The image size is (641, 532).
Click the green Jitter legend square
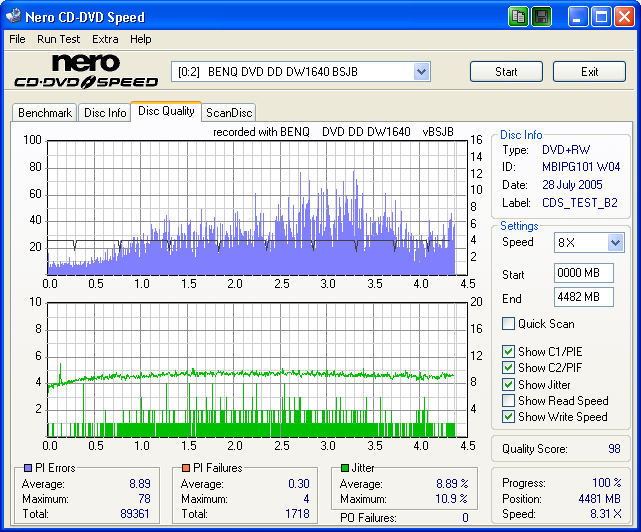point(345,468)
